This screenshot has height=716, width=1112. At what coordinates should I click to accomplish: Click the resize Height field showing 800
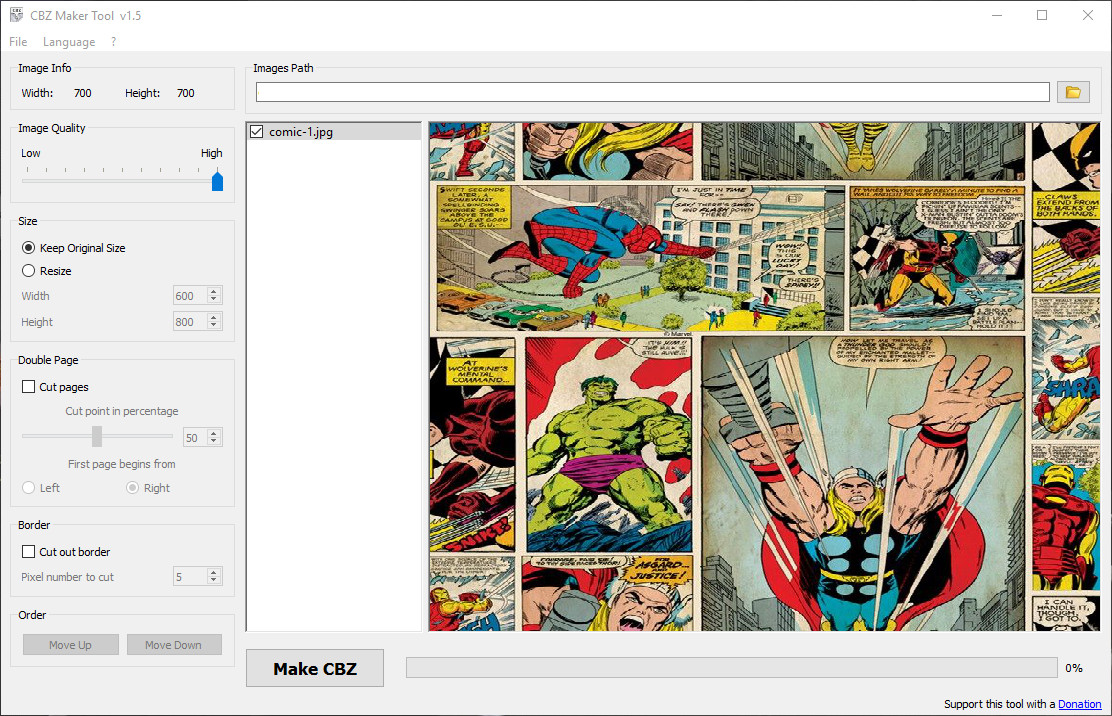190,322
